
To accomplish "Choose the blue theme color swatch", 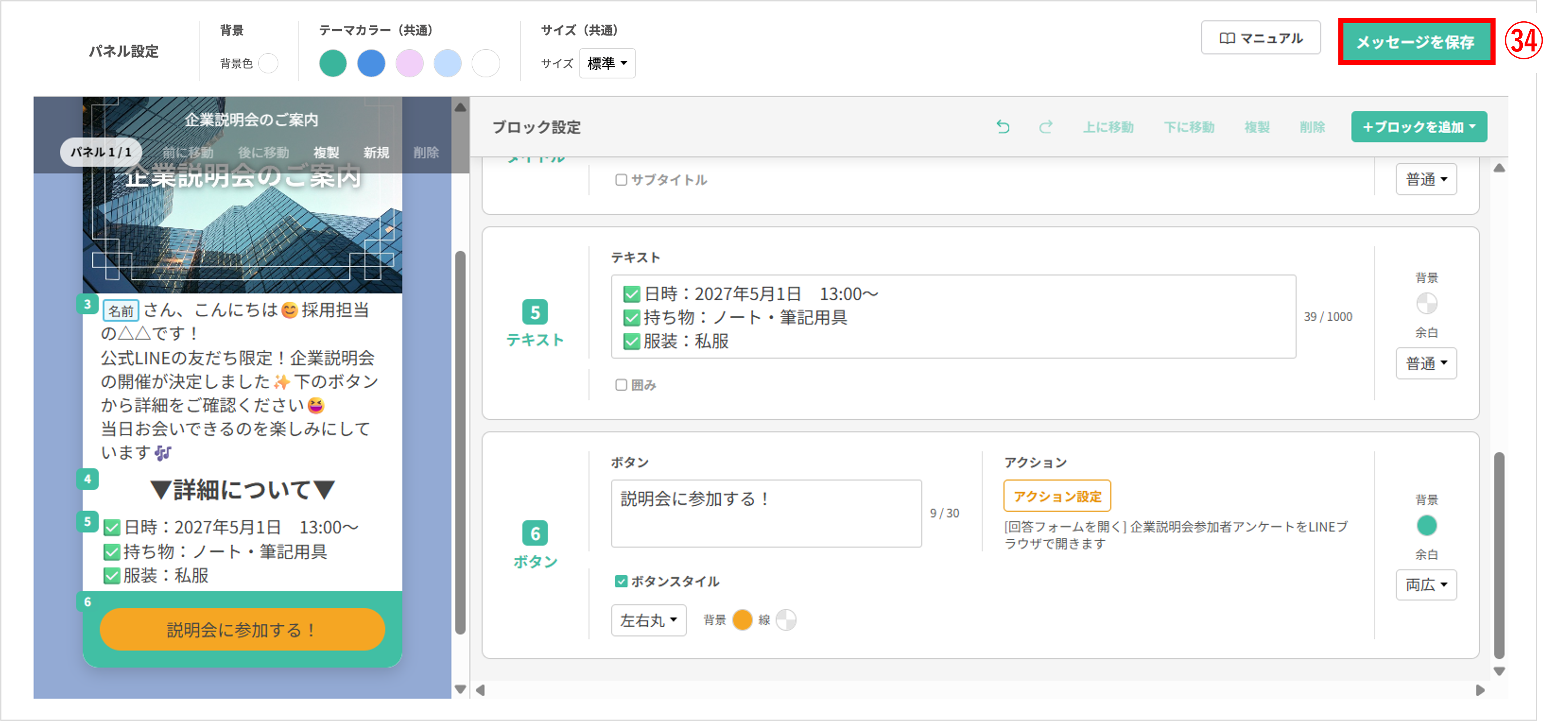I will coord(371,63).
